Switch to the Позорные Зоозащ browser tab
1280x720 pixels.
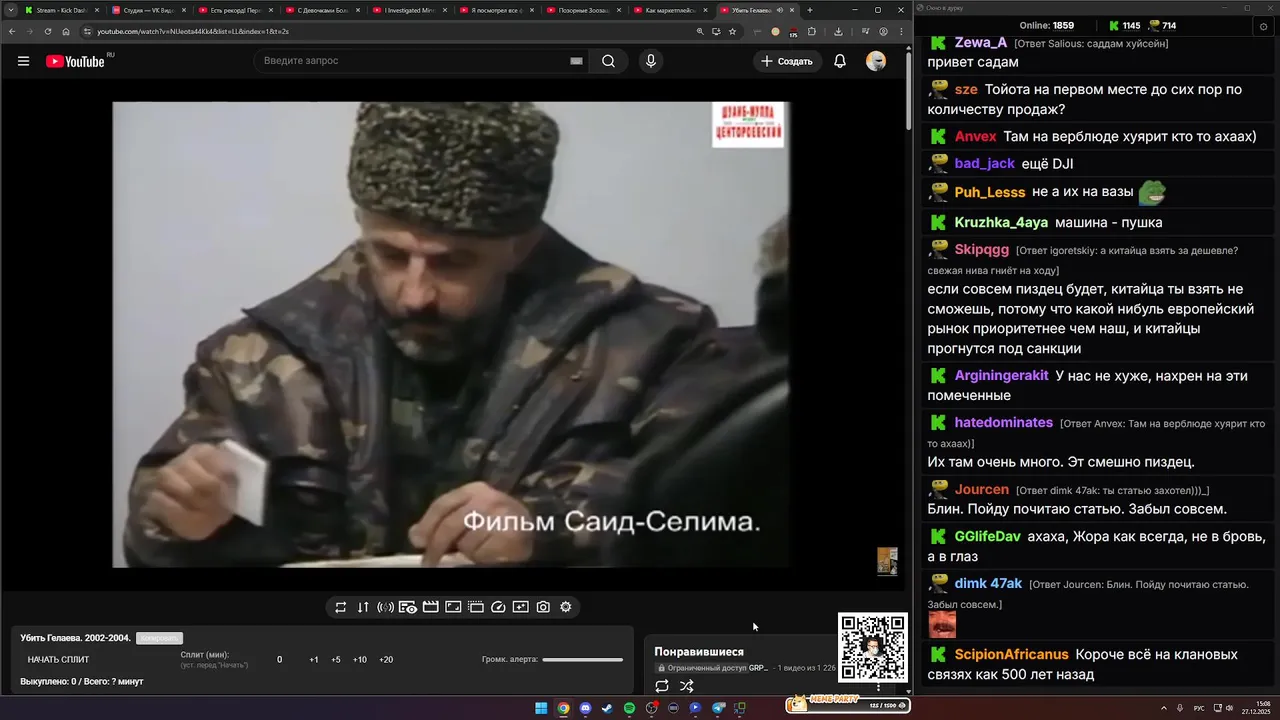tap(582, 10)
